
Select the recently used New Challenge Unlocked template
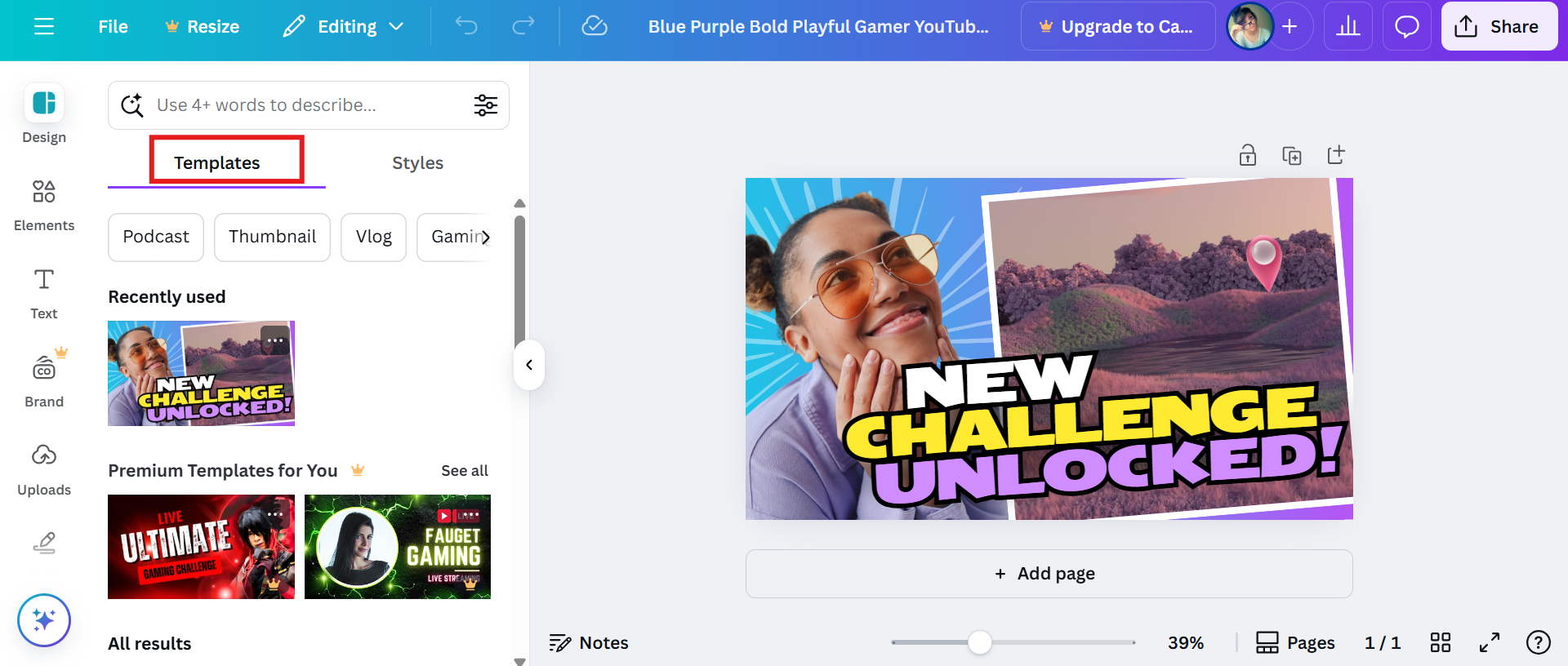pos(201,373)
